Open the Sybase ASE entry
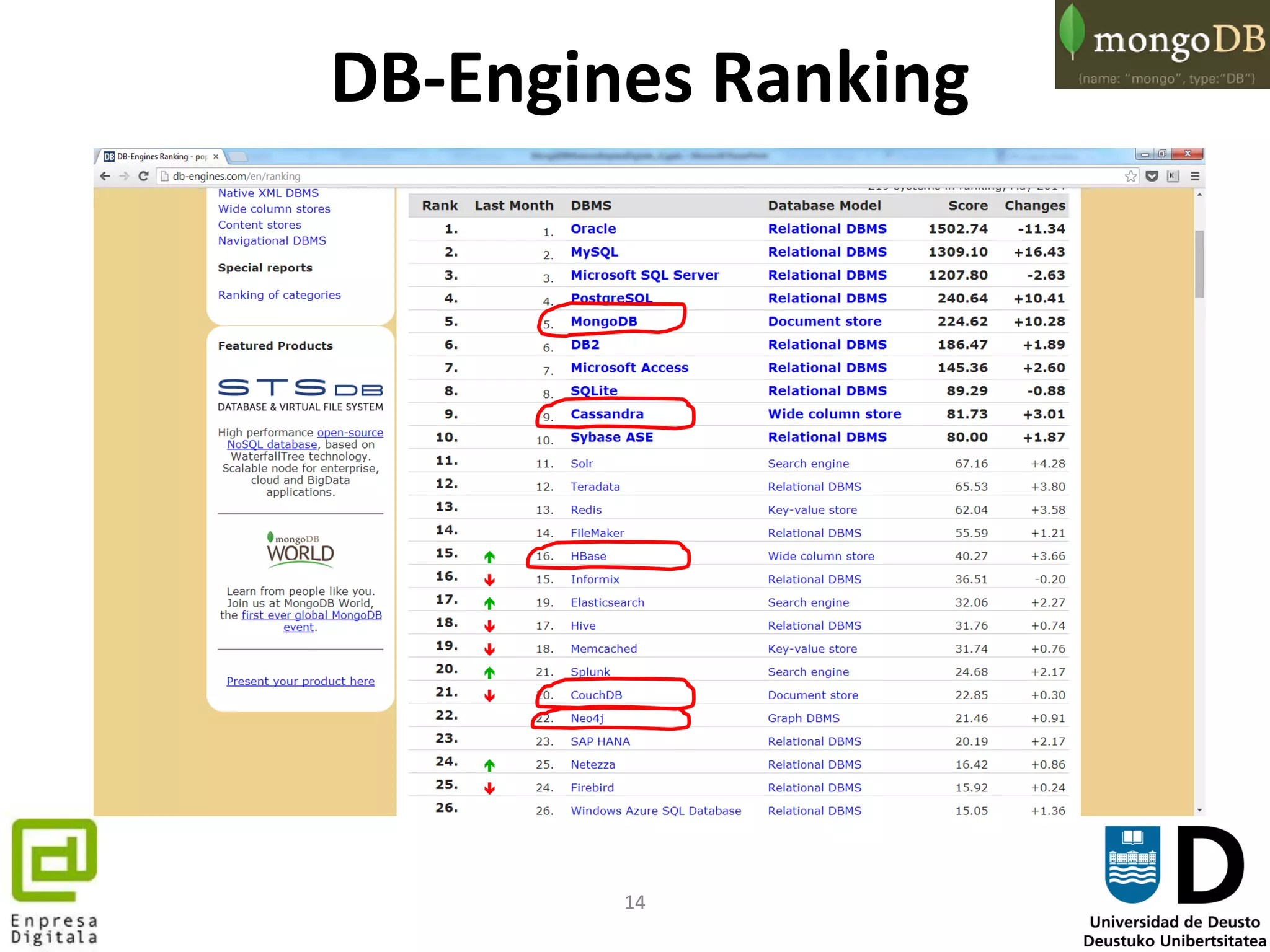Viewport: 1270px width, 952px height. coord(612,437)
